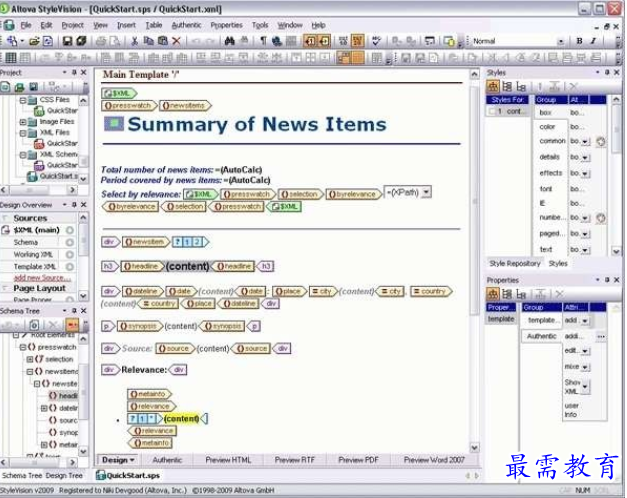The height and width of the screenshot is (498, 627).
Task: Open the XPath combo box dropdown
Action: click(427, 192)
